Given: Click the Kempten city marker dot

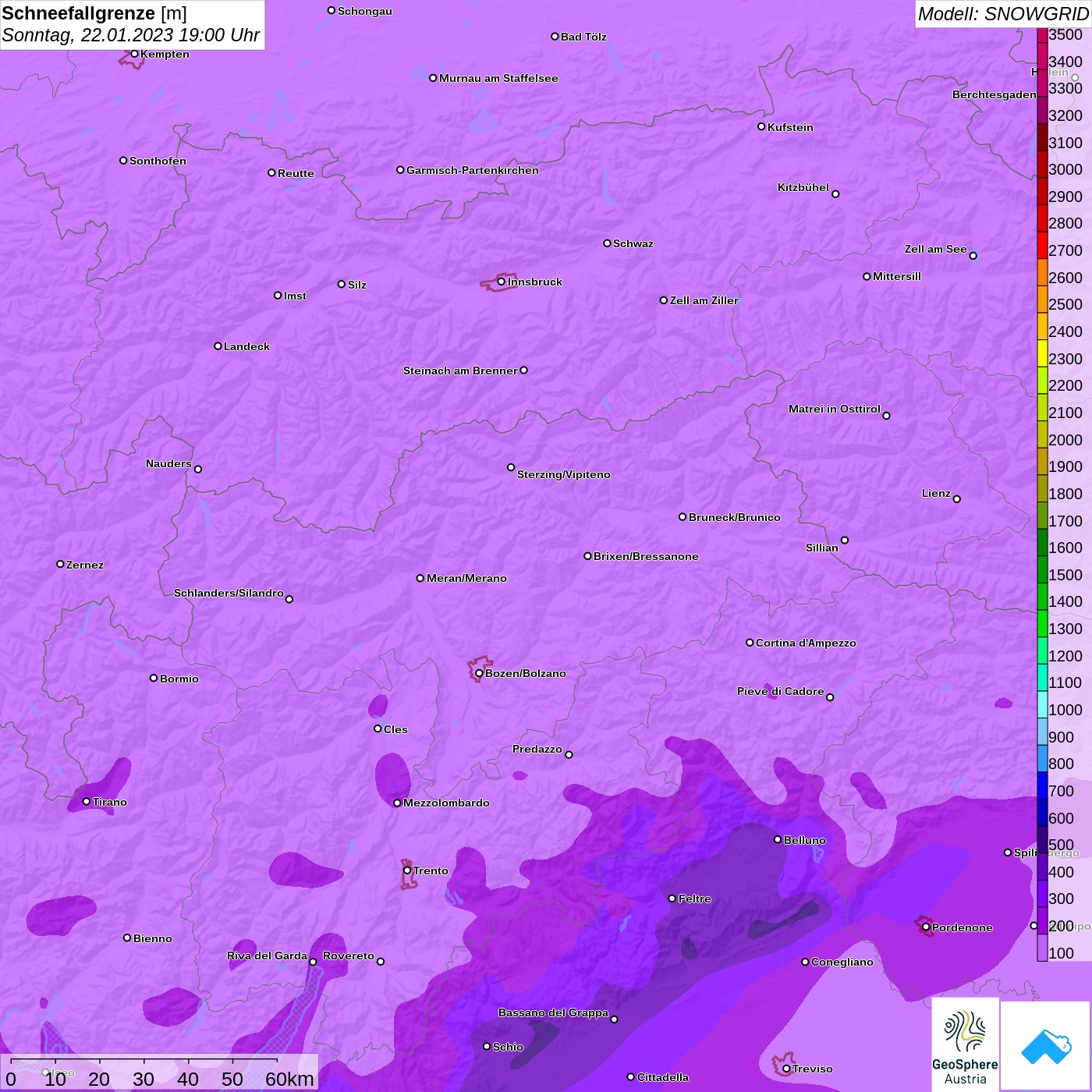Looking at the screenshot, I should pyautogui.click(x=134, y=54).
